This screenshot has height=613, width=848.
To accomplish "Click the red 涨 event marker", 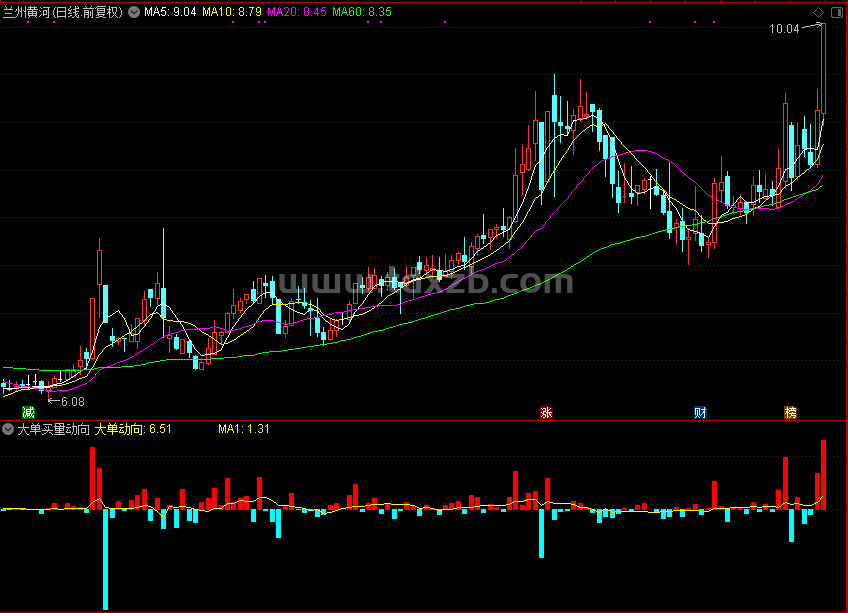I will (546, 412).
